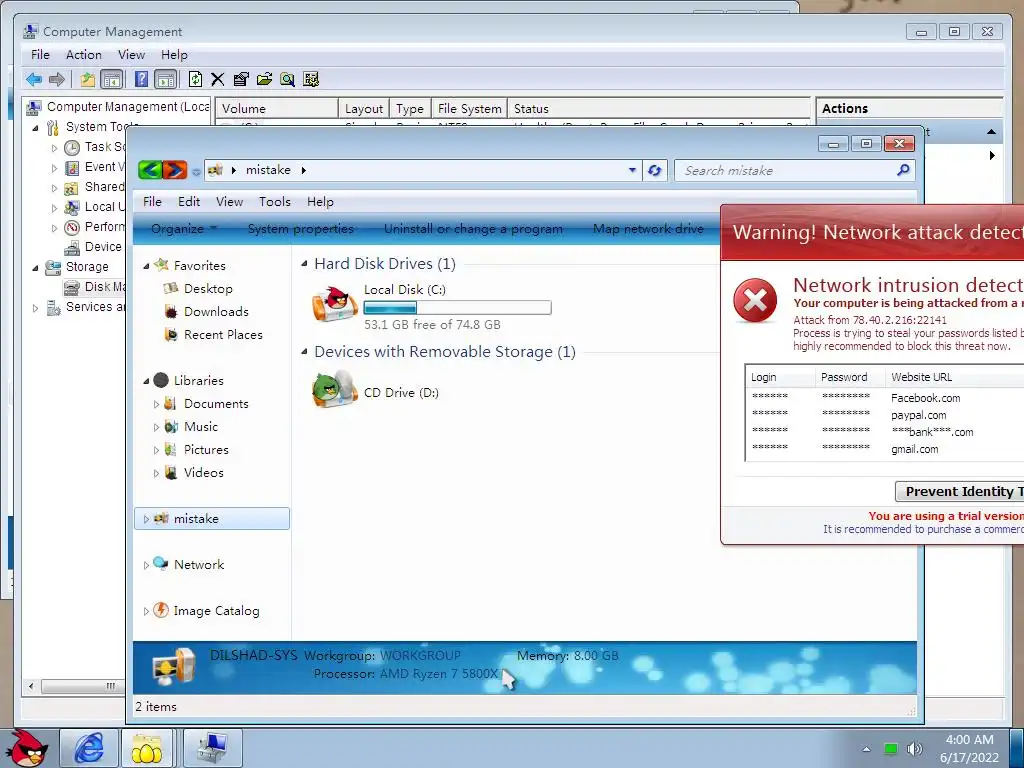Show hidden tray icons arrow

(x=867, y=748)
